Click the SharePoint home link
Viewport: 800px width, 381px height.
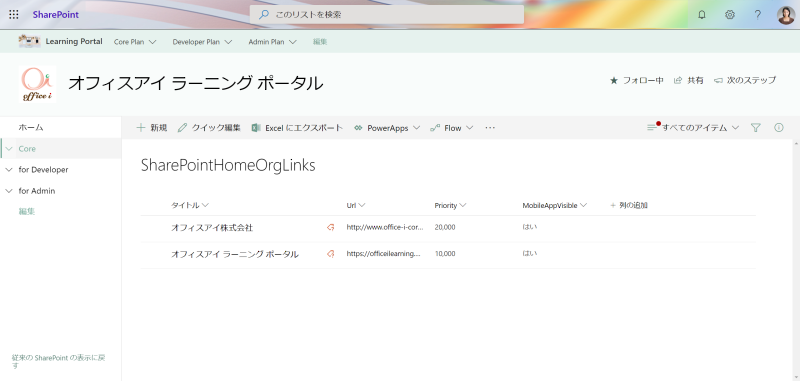56,14
